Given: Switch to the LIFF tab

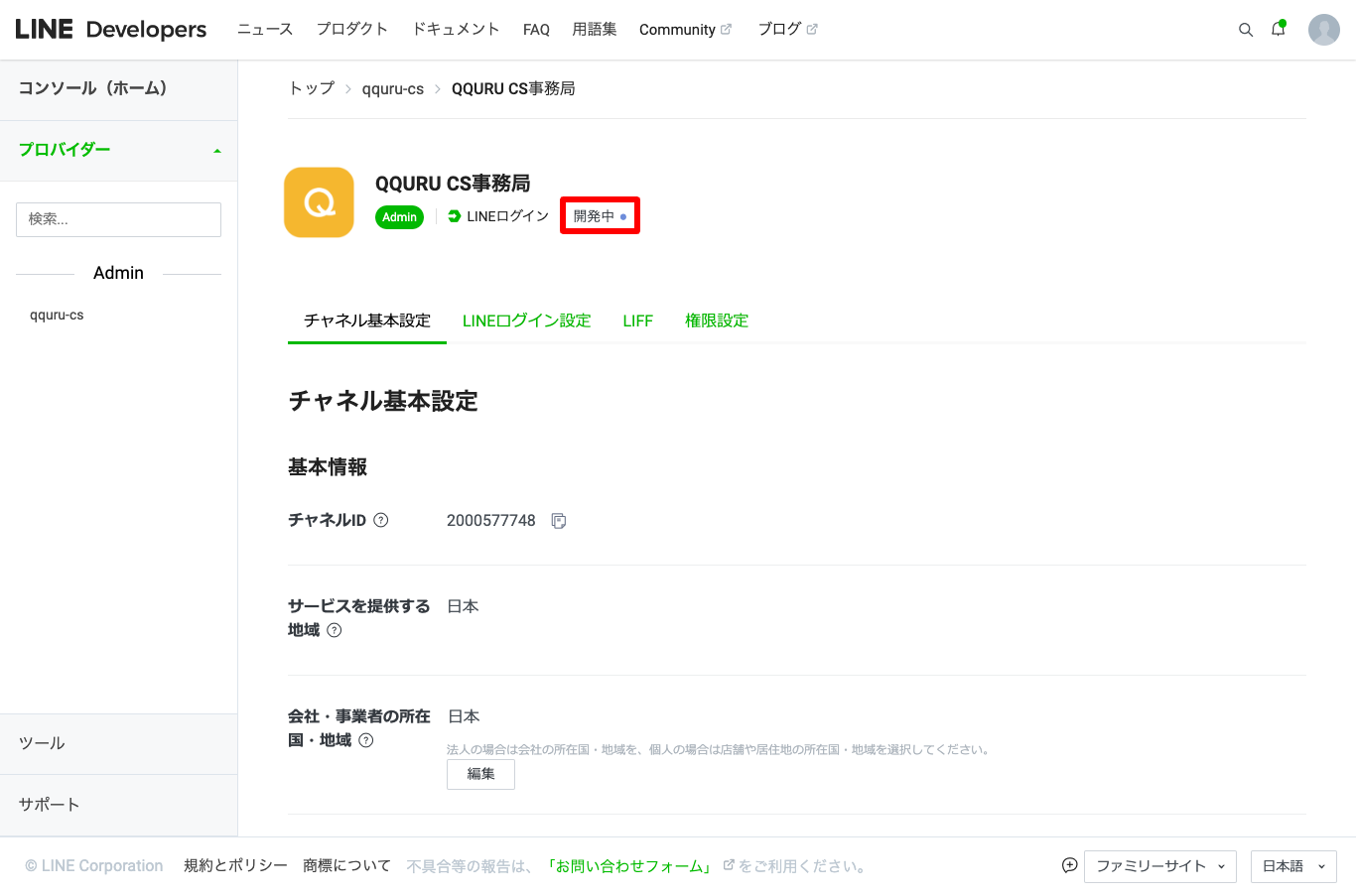Looking at the screenshot, I should 637,320.
